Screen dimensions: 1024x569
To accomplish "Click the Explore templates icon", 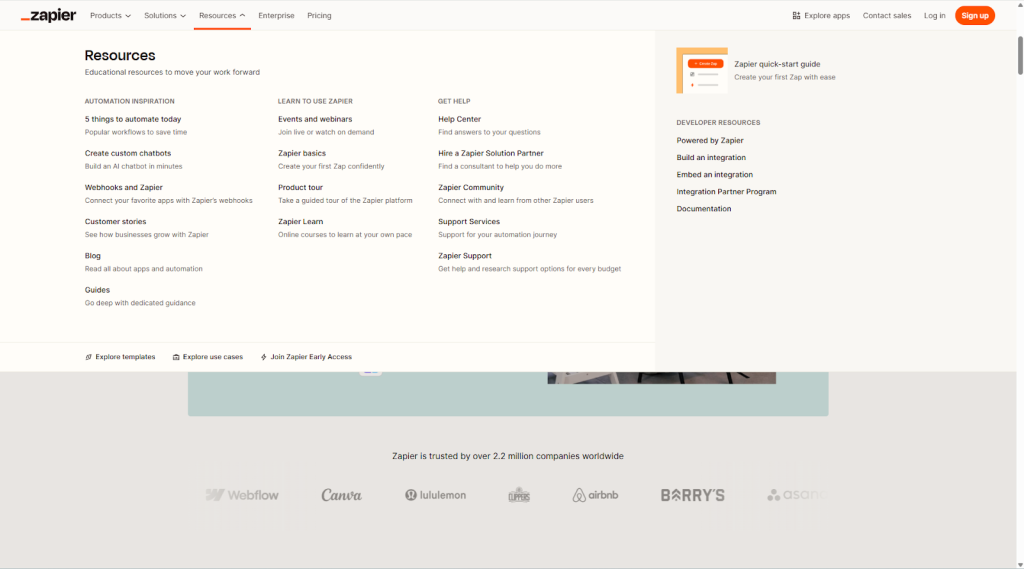I will click(89, 357).
